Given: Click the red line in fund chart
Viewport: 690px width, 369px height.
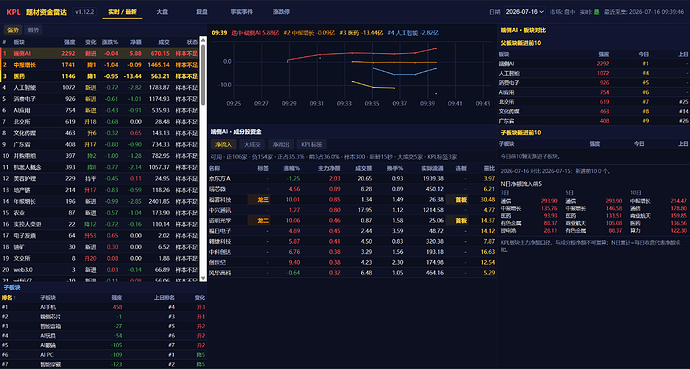Looking at the screenshot, I should 361,53.
